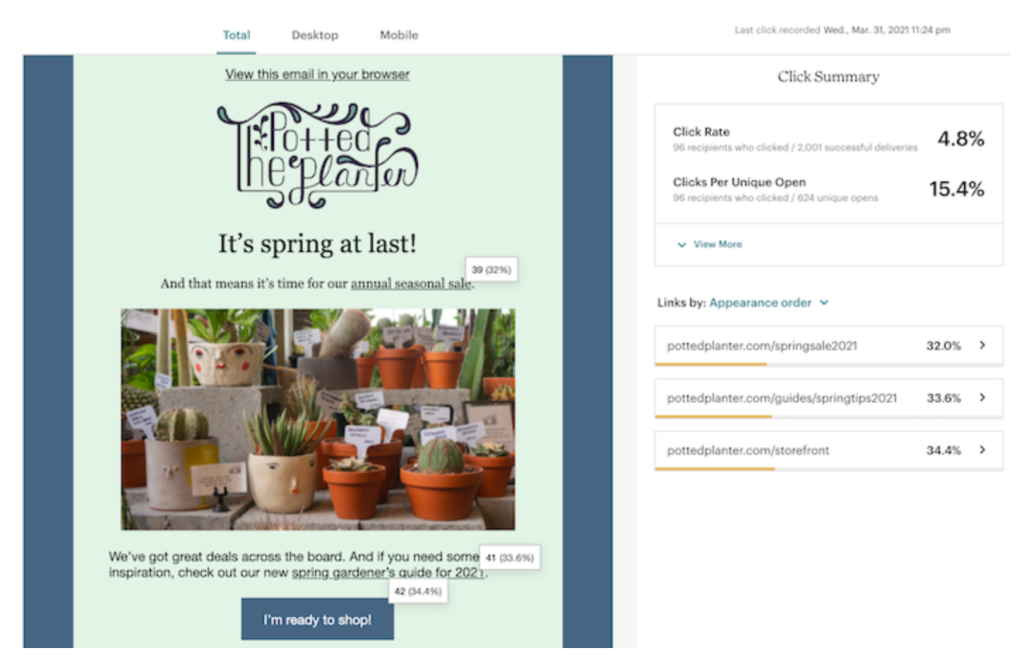Expand View More chevron in Click Summary
This screenshot has width=1024, height=665.
tap(682, 244)
